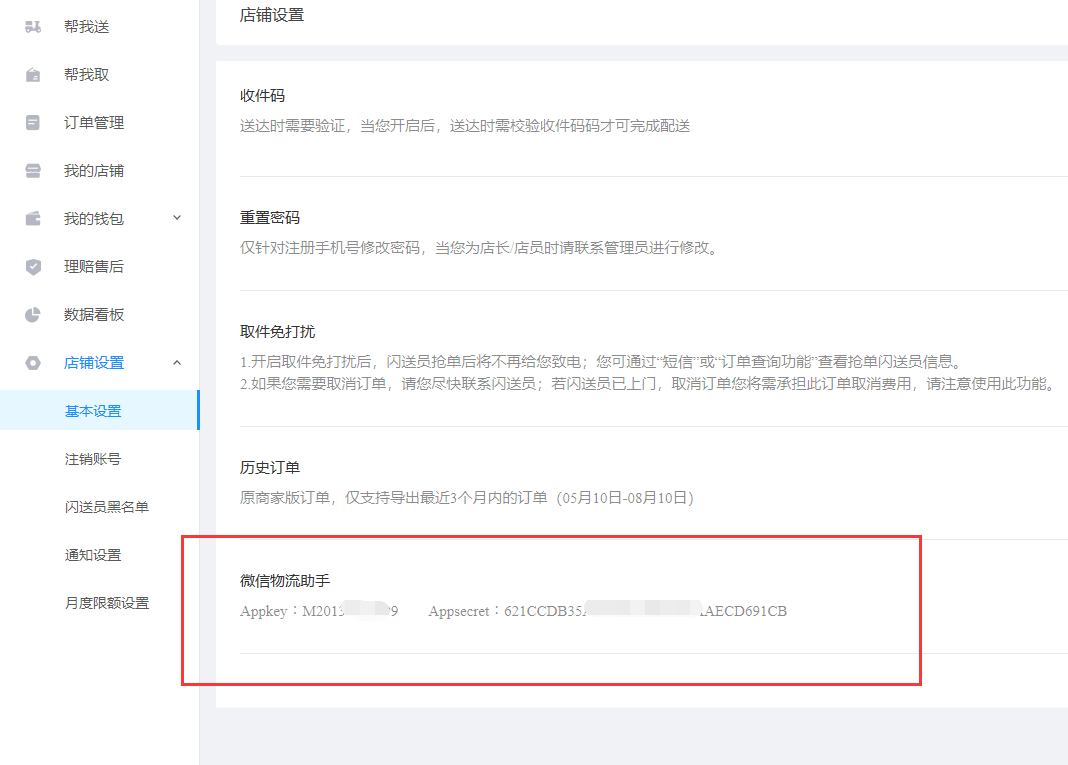The width and height of the screenshot is (1068, 765).
Task: Open 通知设置 submenu item
Action: click(x=93, y=555)
